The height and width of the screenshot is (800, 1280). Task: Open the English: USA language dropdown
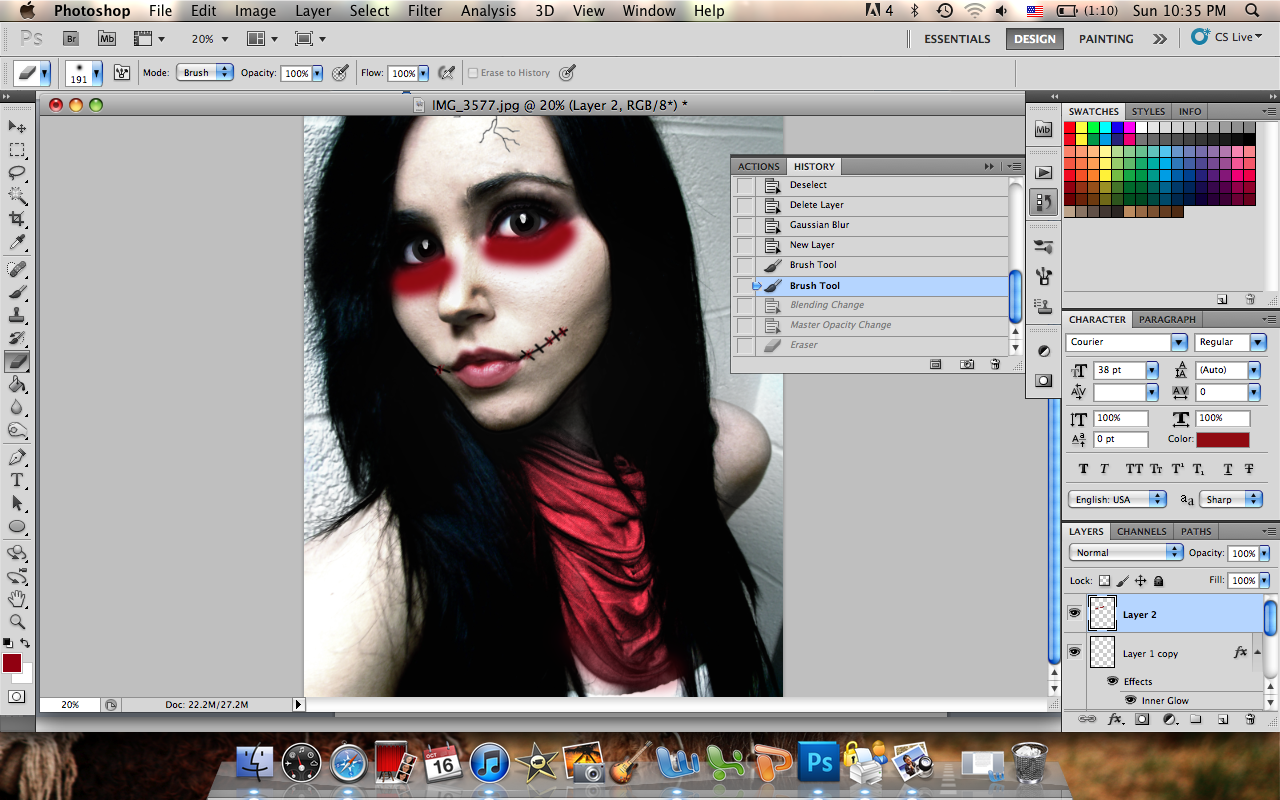pyautogui.click(x=1117, y=499)
